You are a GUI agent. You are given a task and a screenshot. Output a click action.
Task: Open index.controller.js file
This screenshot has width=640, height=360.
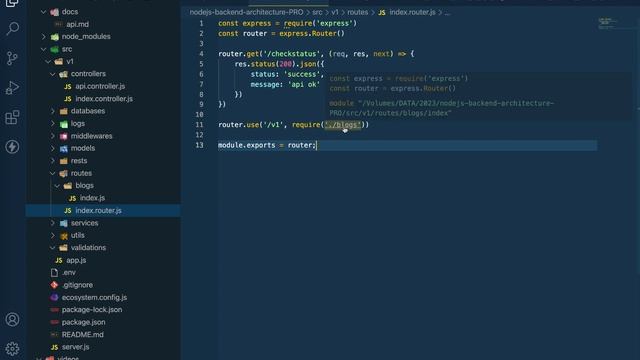click(x=104, y=99)
